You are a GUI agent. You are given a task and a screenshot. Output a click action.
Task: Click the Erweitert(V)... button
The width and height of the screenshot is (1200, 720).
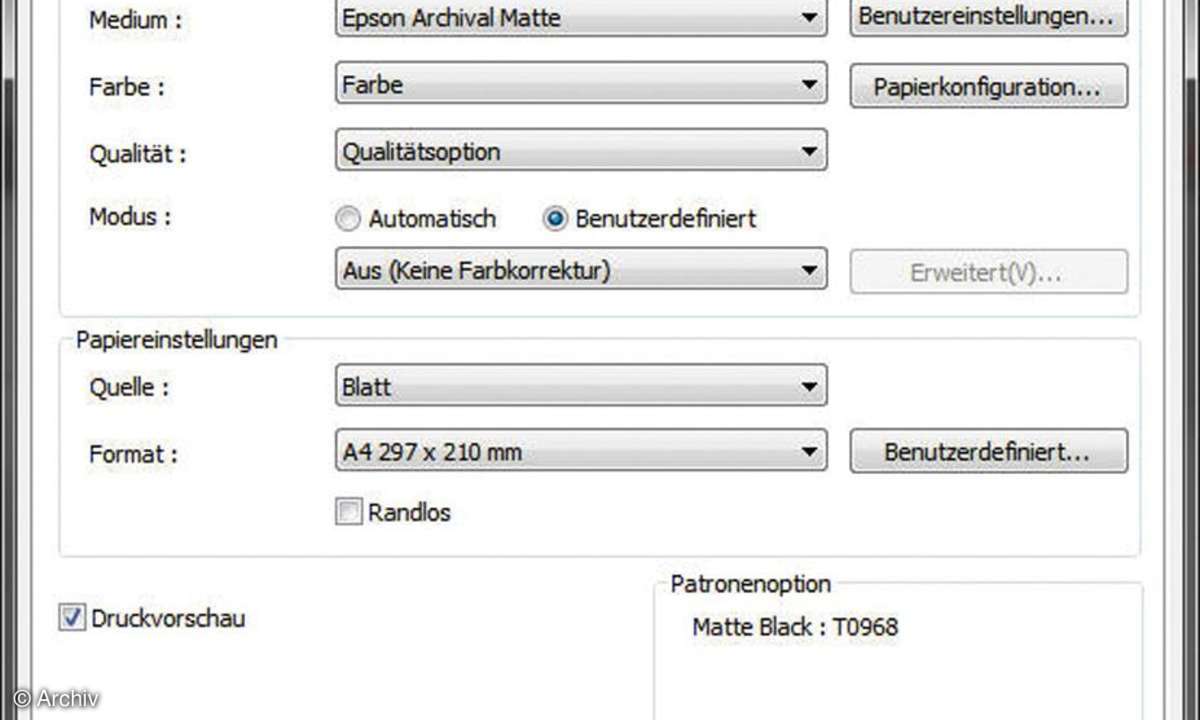tap(989, 272)
